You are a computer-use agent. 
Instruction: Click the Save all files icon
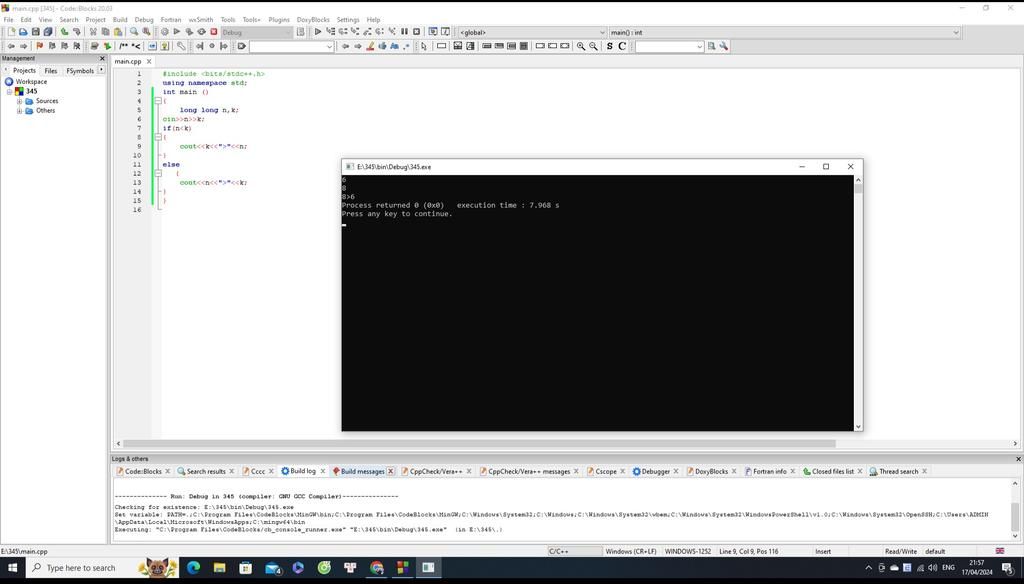(48, 31)
